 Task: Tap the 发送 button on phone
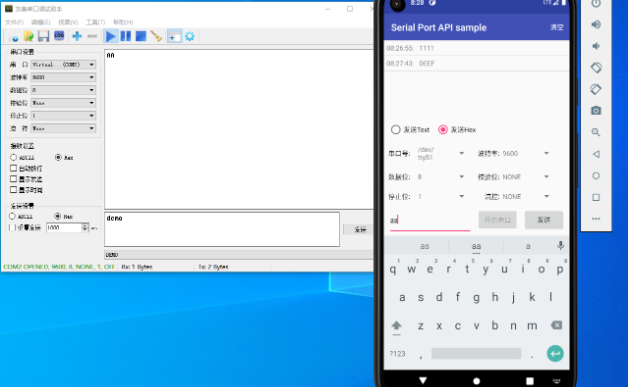(543, 220)
